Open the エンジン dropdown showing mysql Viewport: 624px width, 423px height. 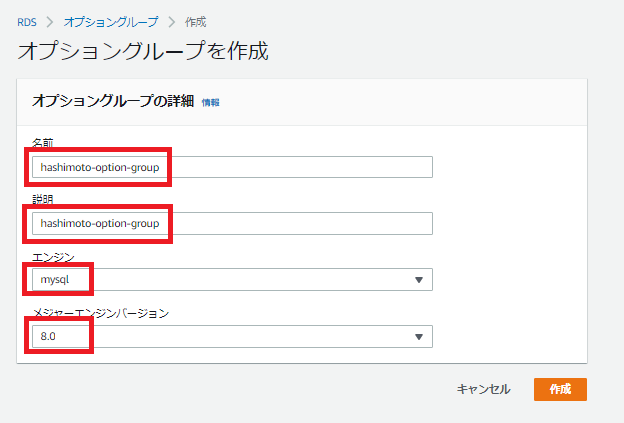point(232,279)
